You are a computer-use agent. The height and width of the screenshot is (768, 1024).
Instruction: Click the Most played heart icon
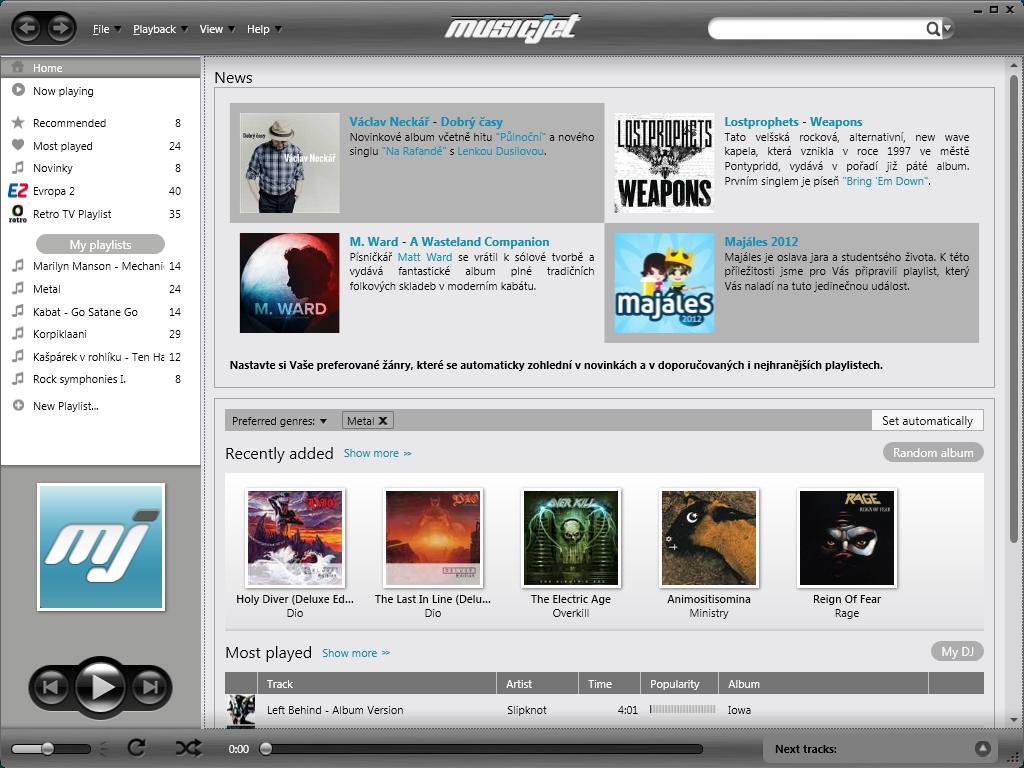(18, 145)
